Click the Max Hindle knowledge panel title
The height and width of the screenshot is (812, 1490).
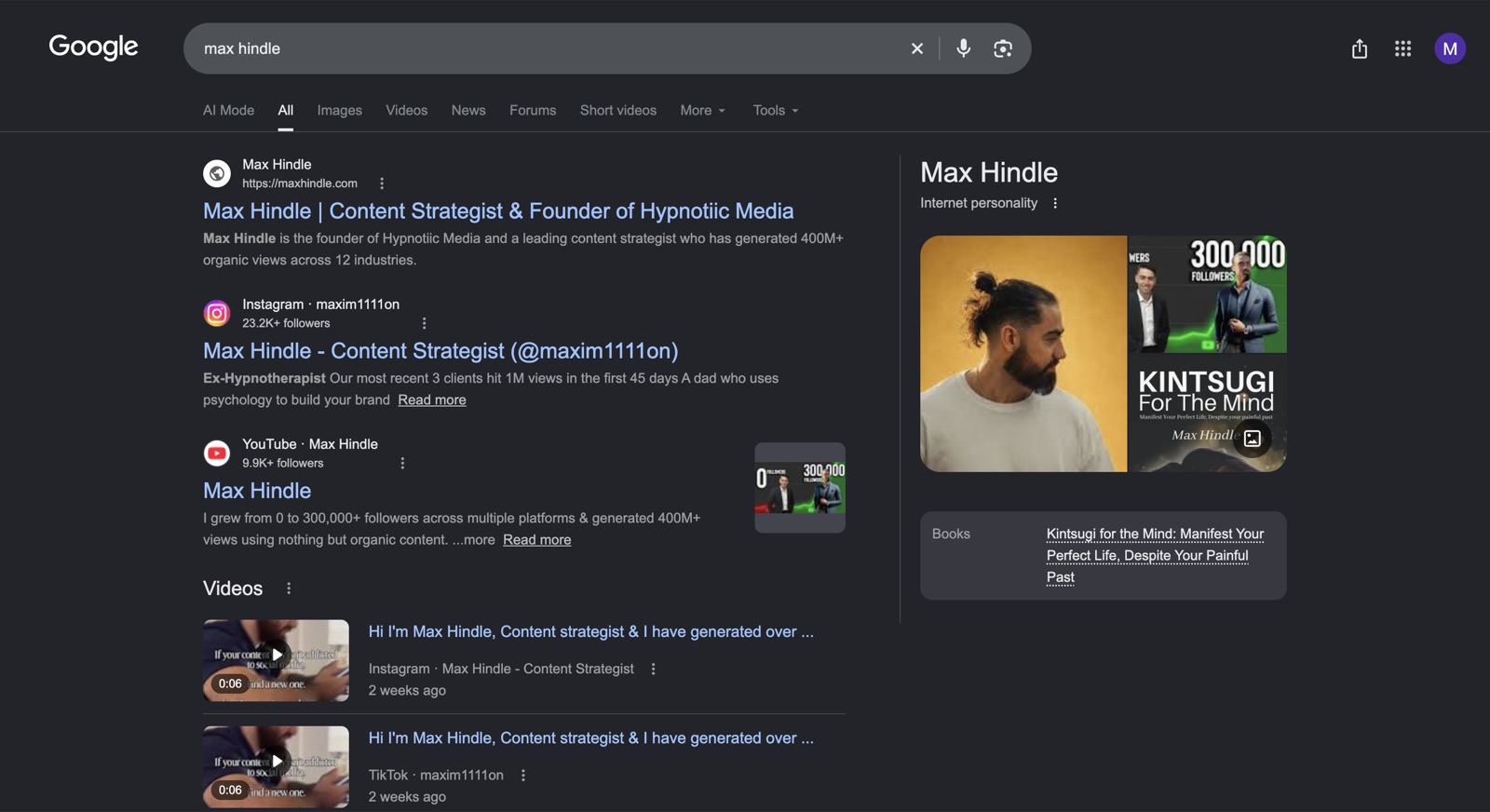click(989, 172)
